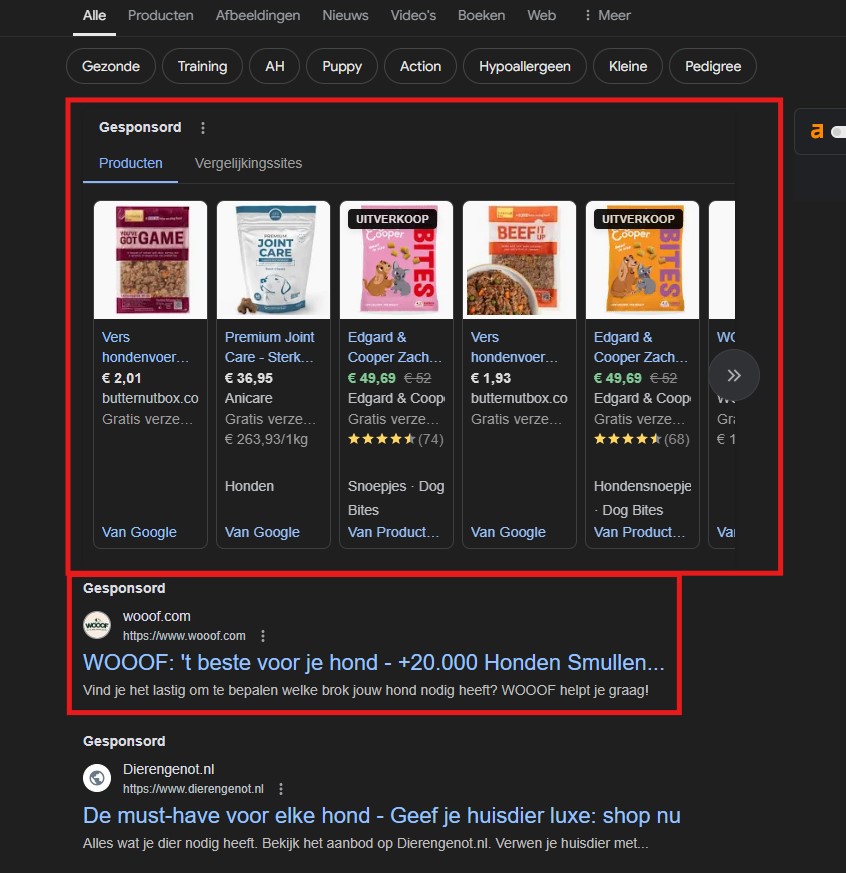Apply the Hypoallergeen filter chip
The image size is (846, 873).
[524, 66]
